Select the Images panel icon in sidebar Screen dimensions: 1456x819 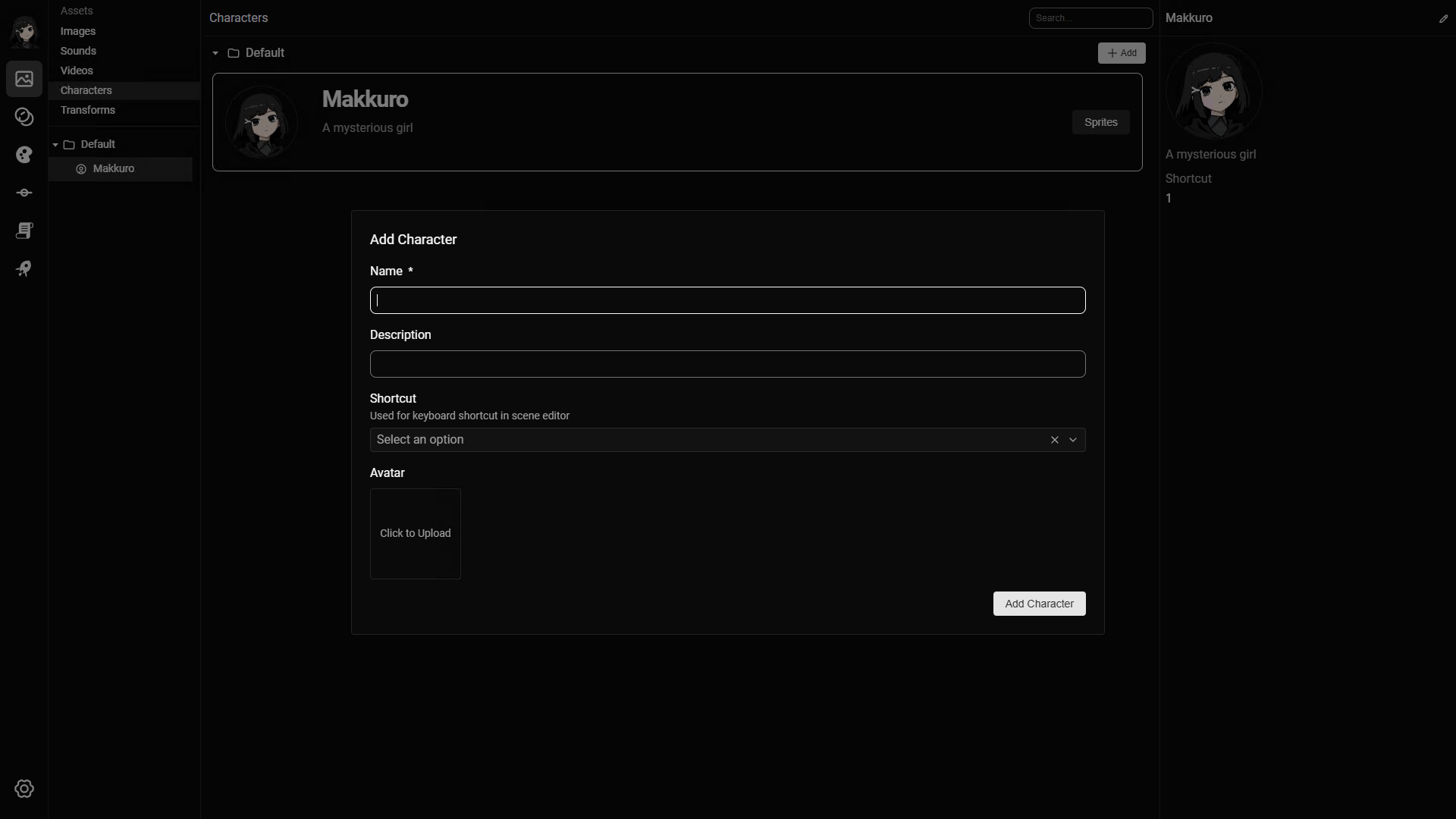pyautogui.click(x=24, y=79)
